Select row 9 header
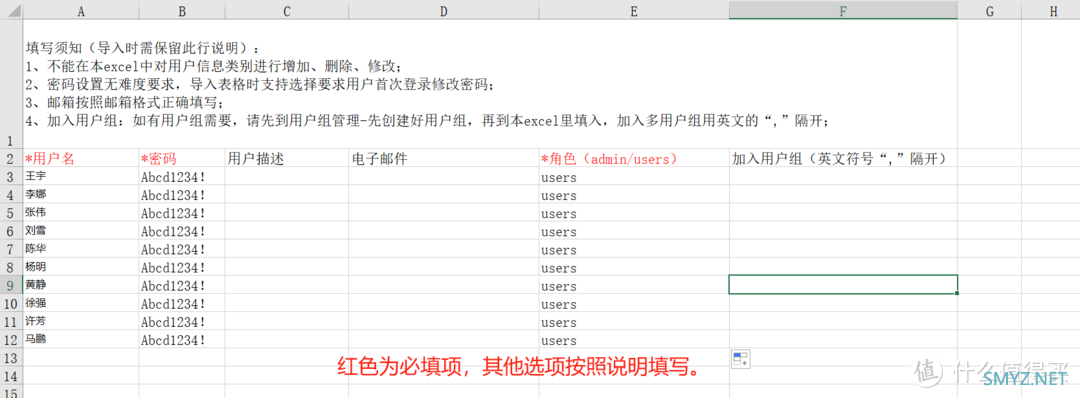The image size is (1080, 398). [11, 285]
